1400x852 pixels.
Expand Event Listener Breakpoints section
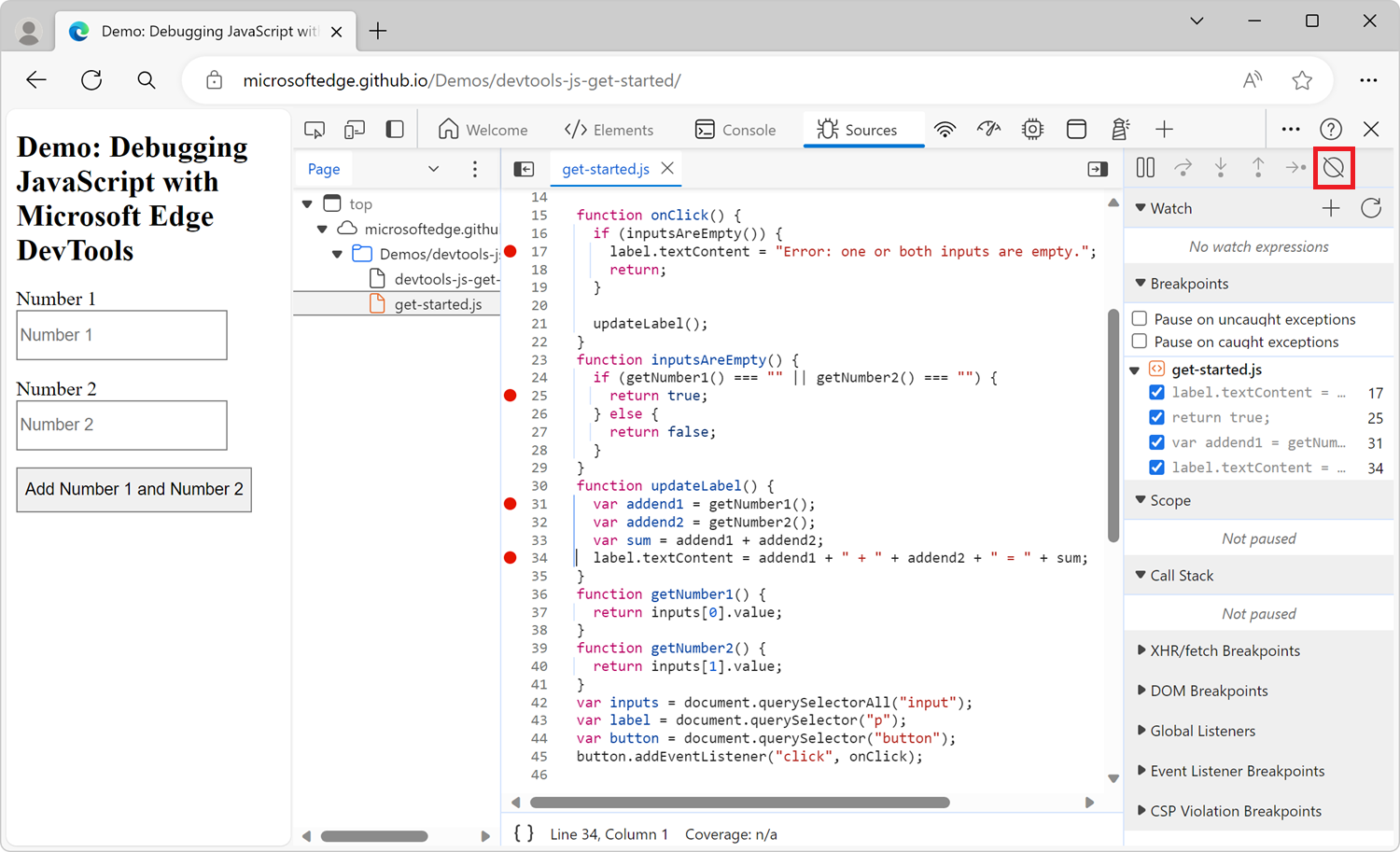pos(1237,771)
